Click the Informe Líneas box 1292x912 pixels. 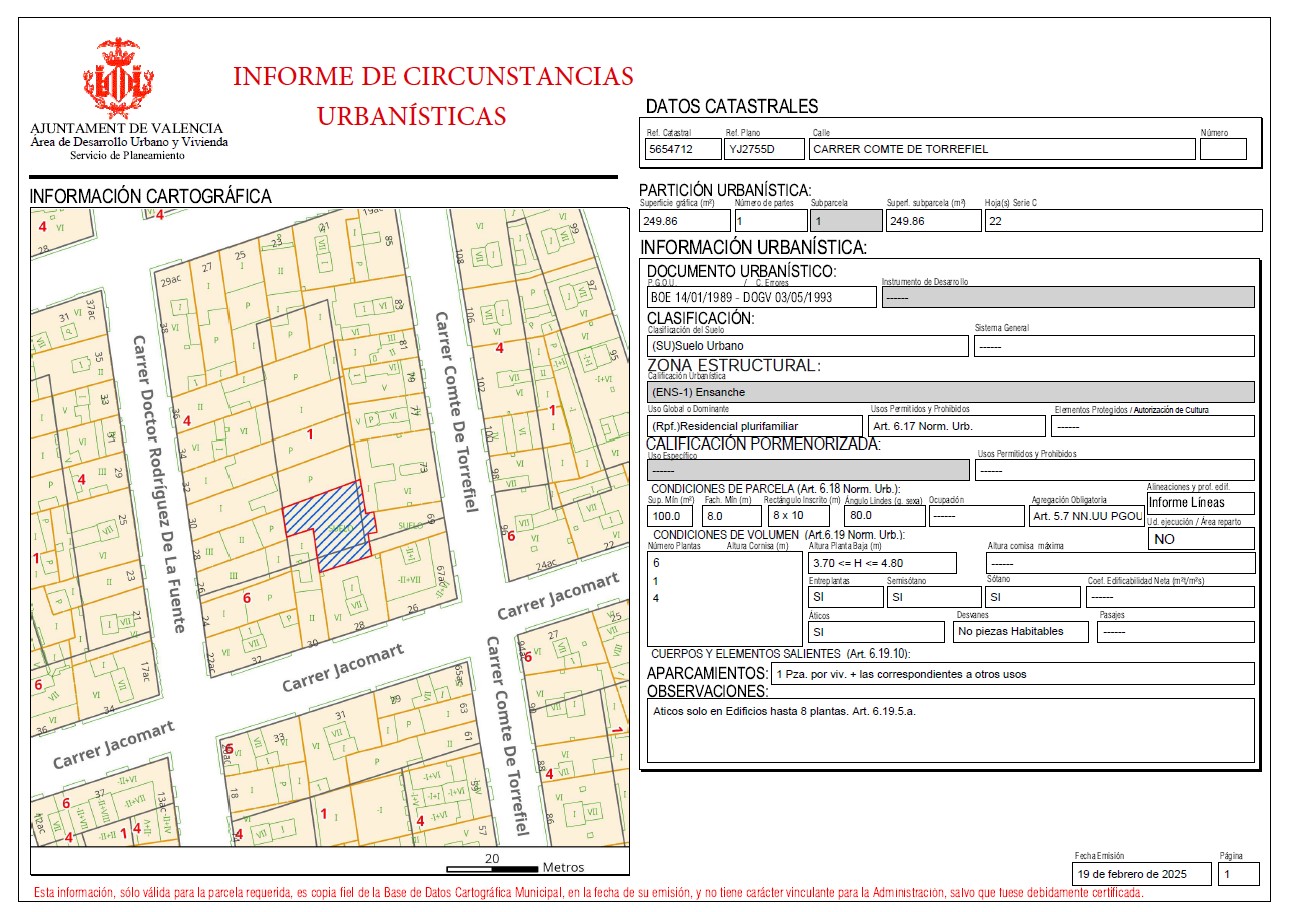pyautogui.click(x=1200, y=503)
